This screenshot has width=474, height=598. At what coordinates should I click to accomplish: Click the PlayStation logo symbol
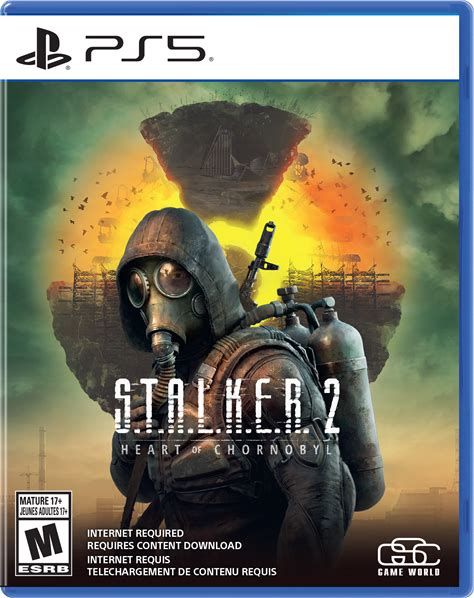(44, 48)
